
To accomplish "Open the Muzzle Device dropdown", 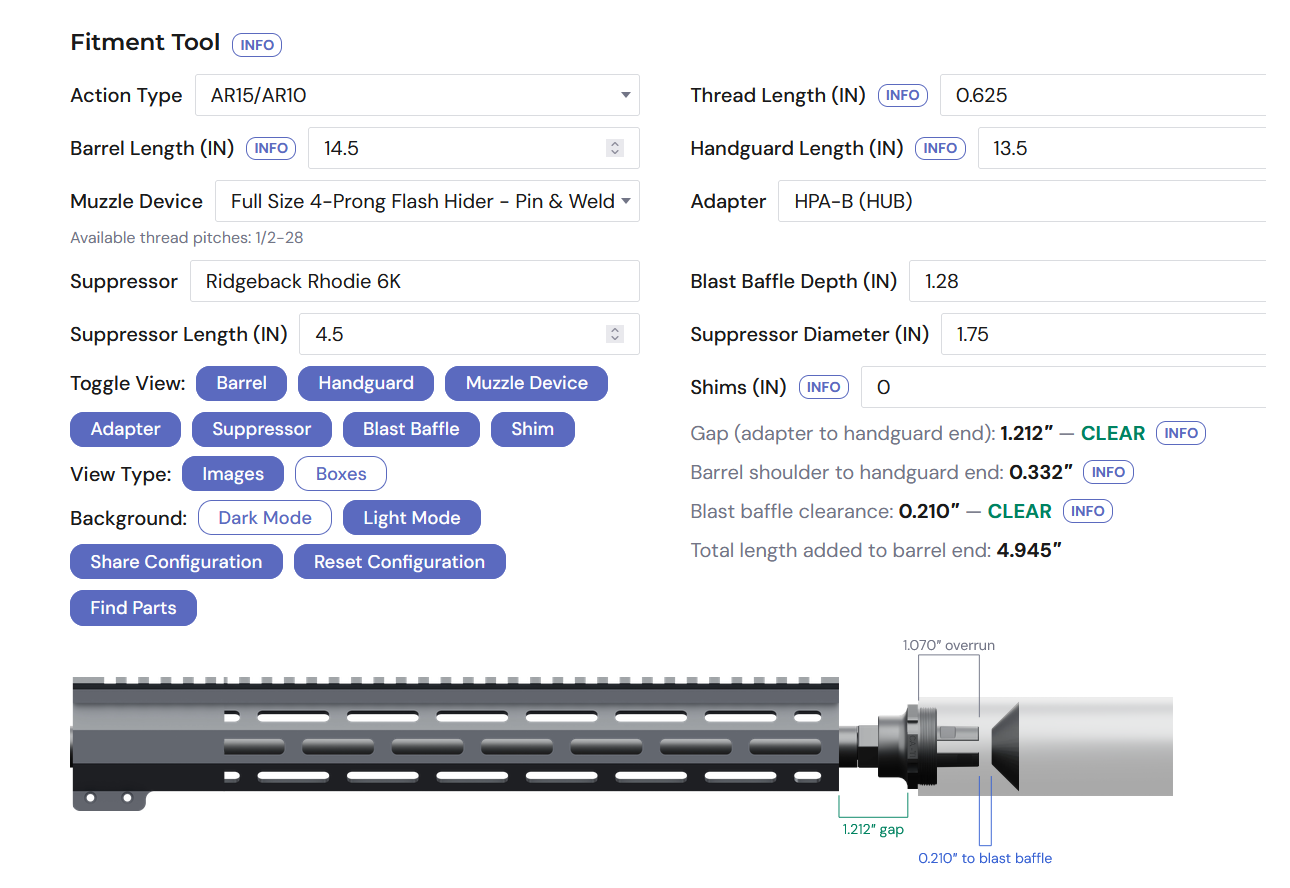I will pyautogui.click(x=427, y=201).
